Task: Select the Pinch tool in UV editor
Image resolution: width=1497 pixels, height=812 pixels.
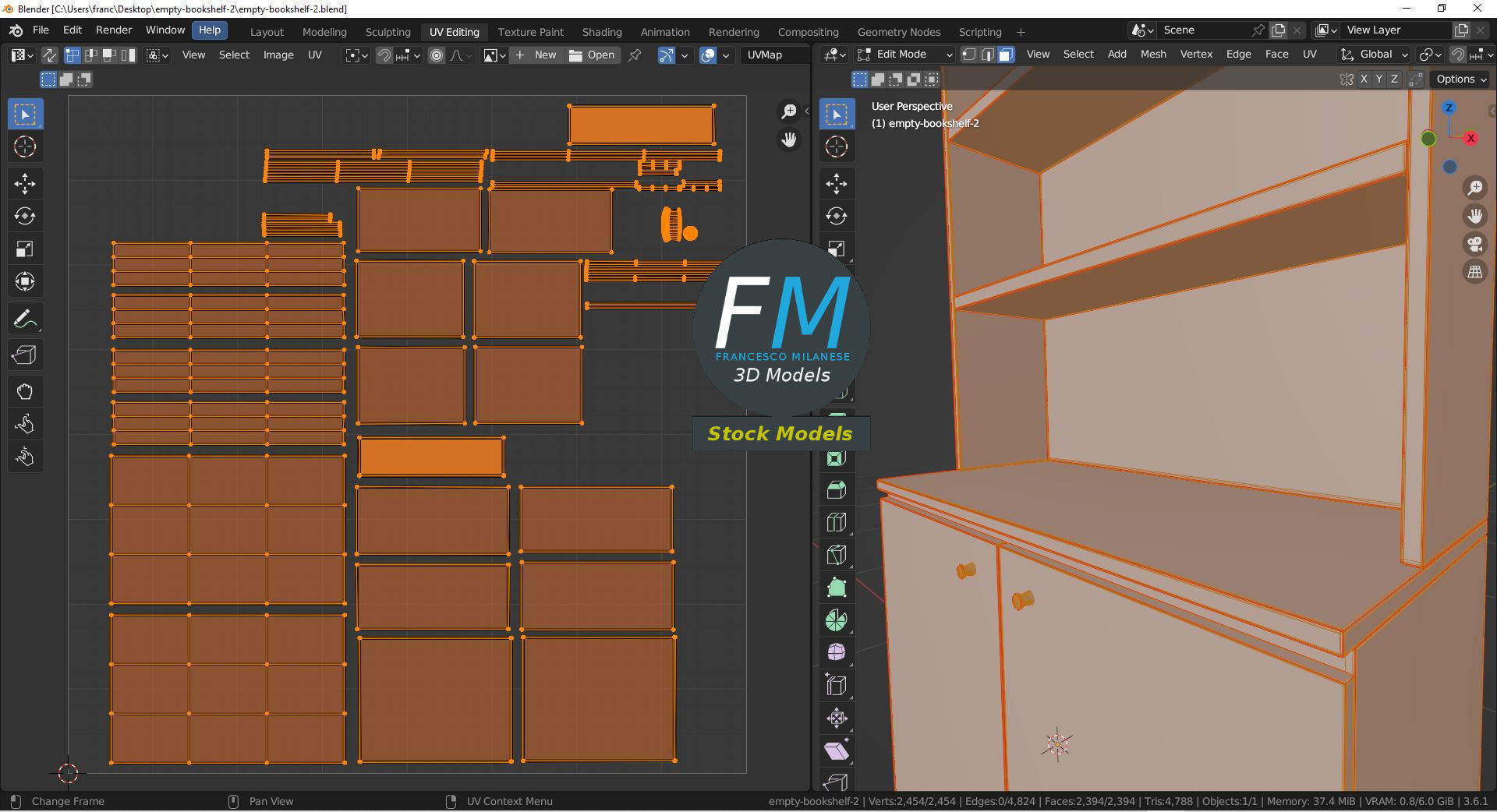Action: click(x=25, y=457)
